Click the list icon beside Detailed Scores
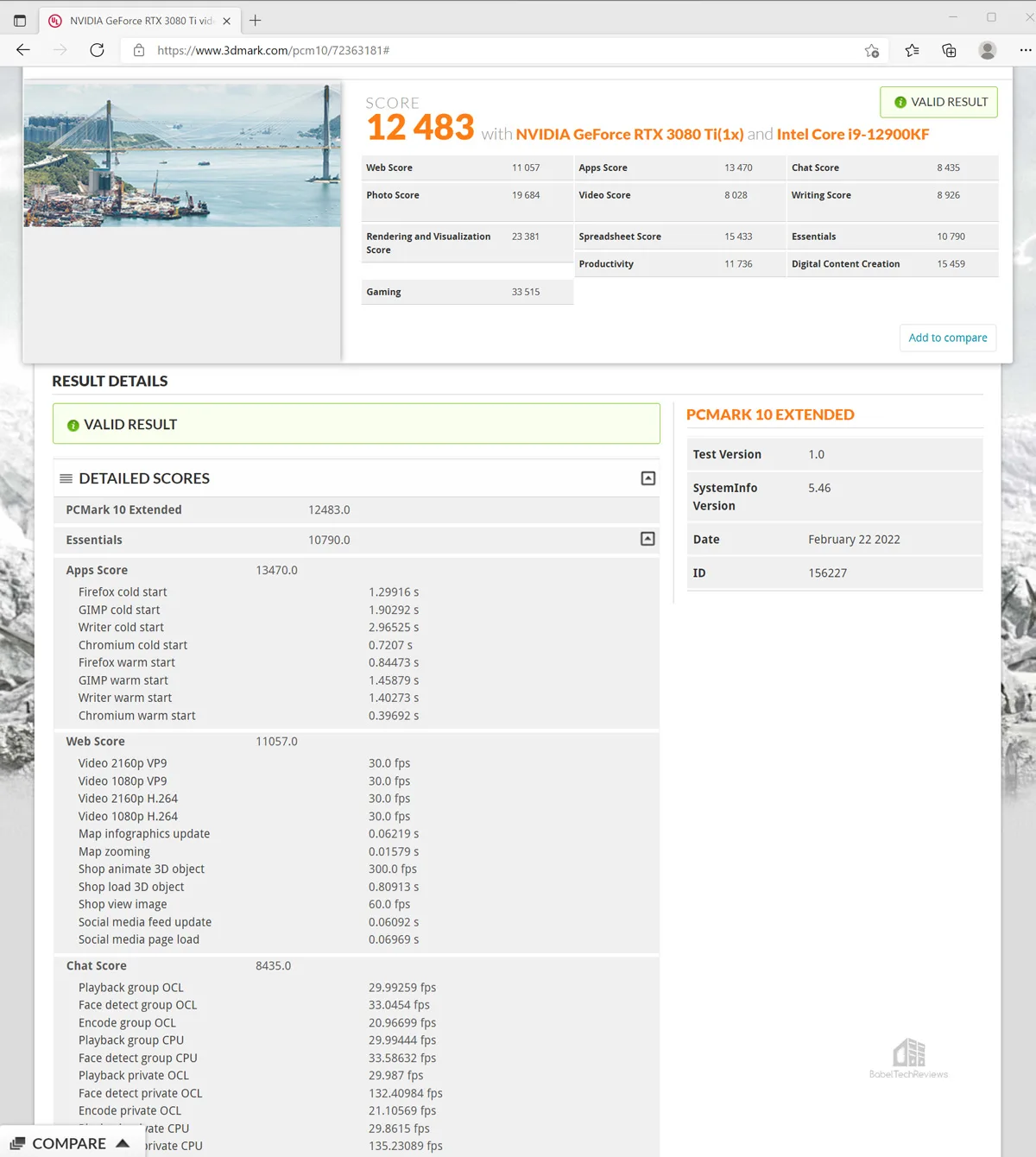1036x1157 pixels. (66, 478)
